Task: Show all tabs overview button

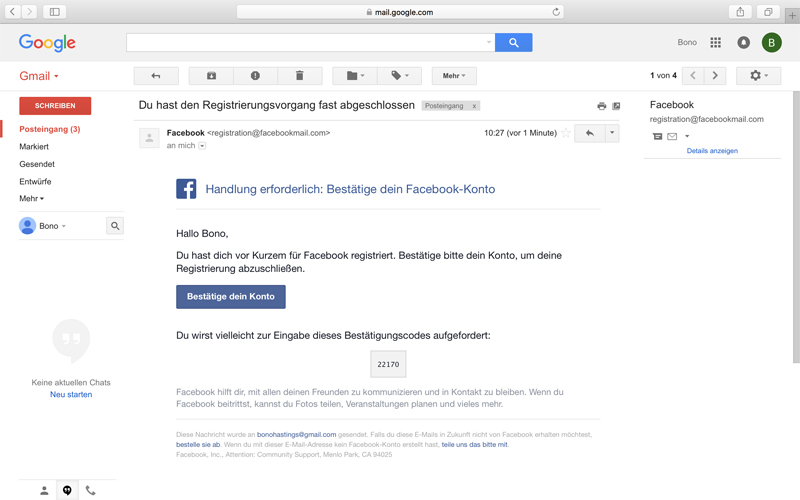Action: pyautogui.click(x=768, y=12)
